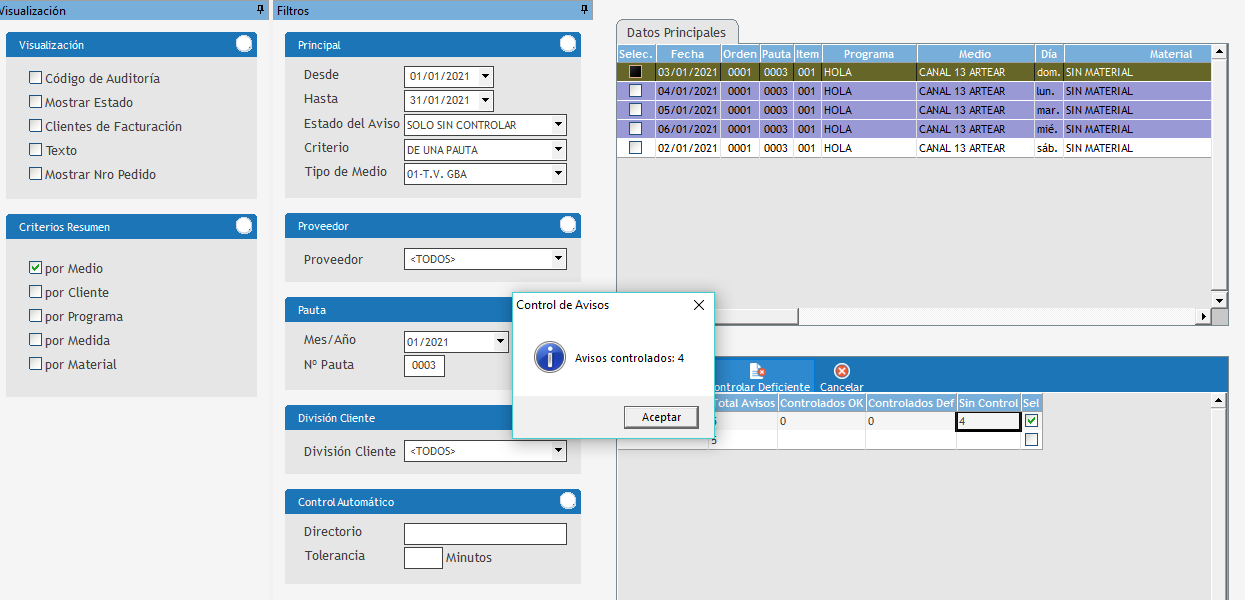Click the Directorio input field
Screen dimensions: 1245x600
click(x=485, y=533)
